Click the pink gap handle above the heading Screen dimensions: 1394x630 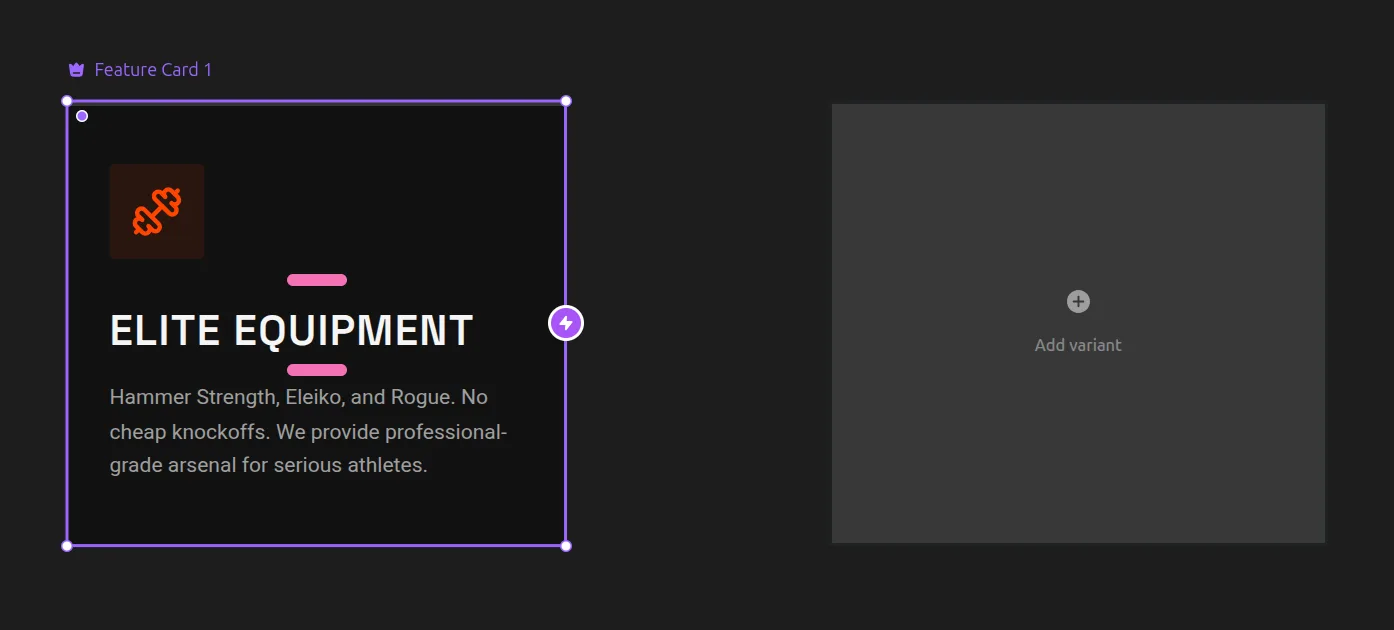pos(317,280)
